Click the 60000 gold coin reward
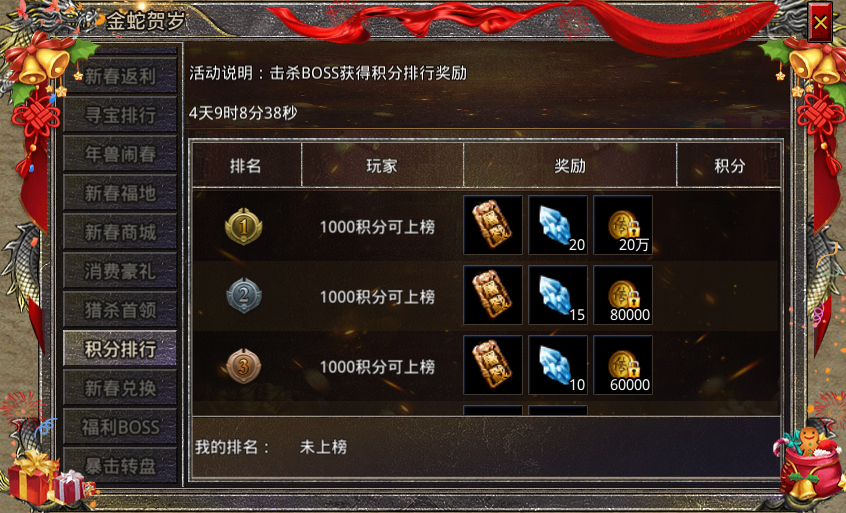846x513 pixels. [x=623, y=365]
